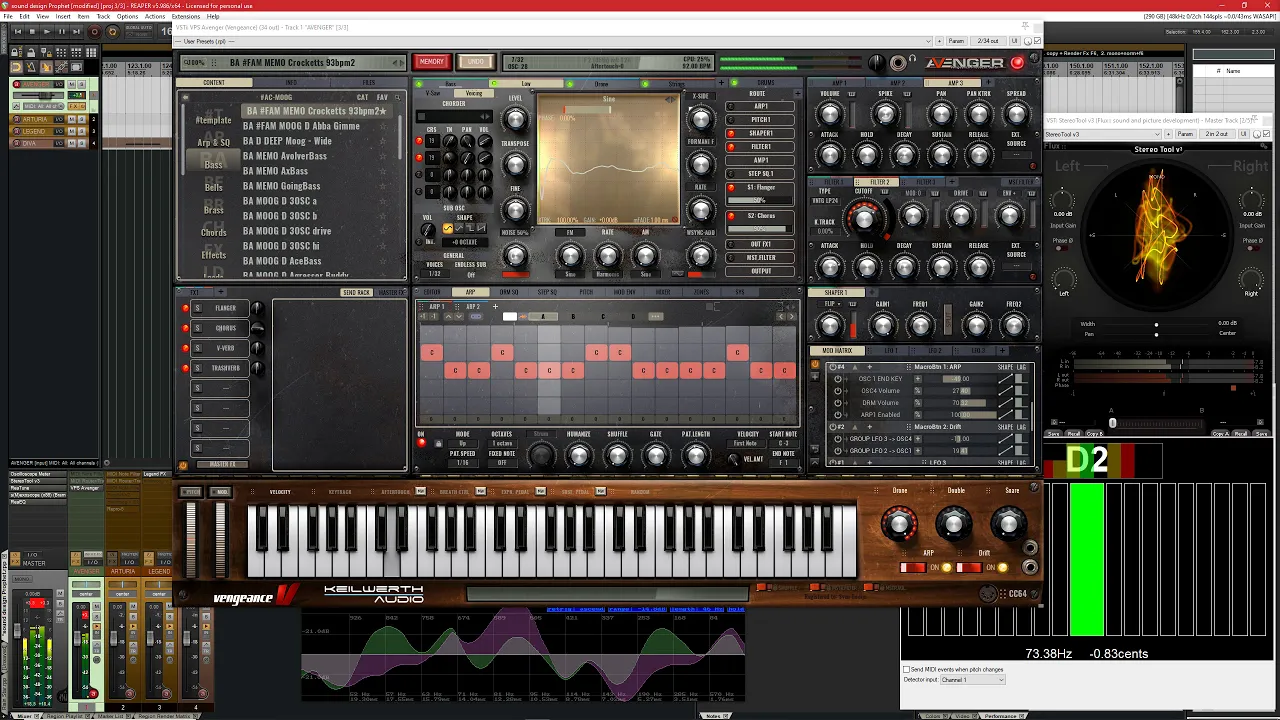This screenshot has width=1280, height=720.
Task: Solo the FLANGER effect slot S button
Action: (197, 308)
